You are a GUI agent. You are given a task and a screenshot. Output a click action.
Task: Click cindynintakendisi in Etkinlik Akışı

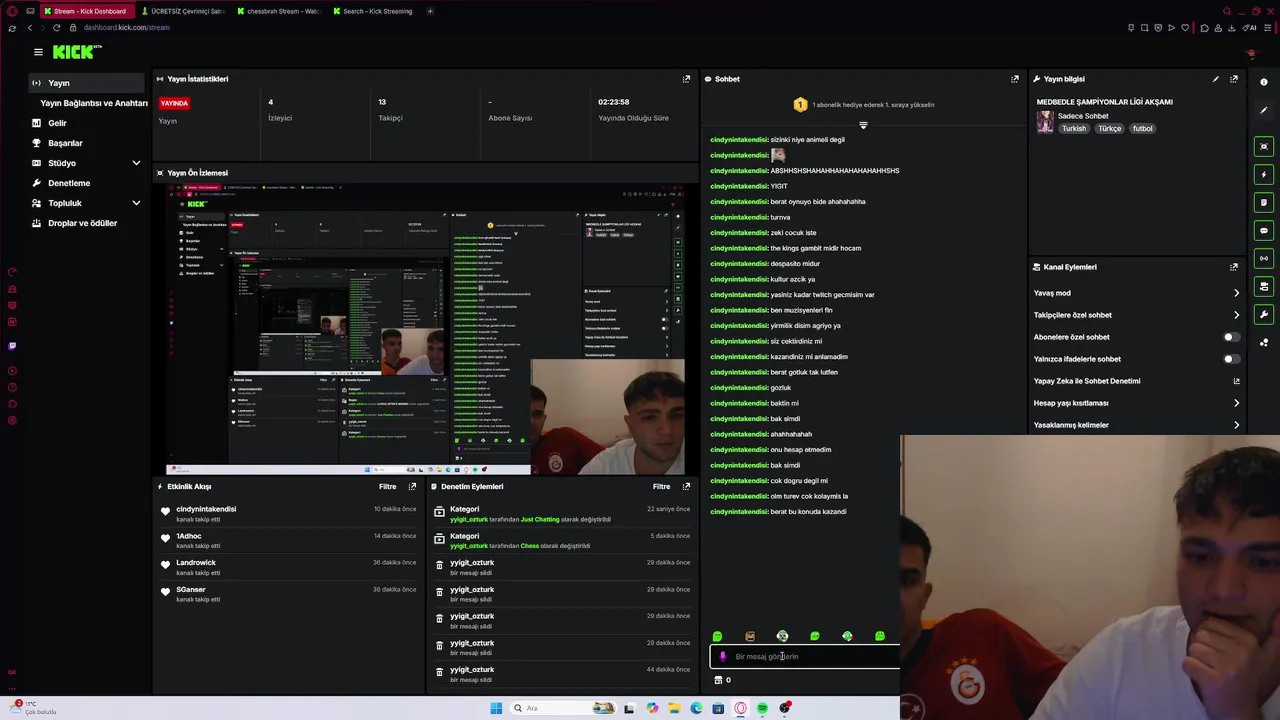(206, 509)
